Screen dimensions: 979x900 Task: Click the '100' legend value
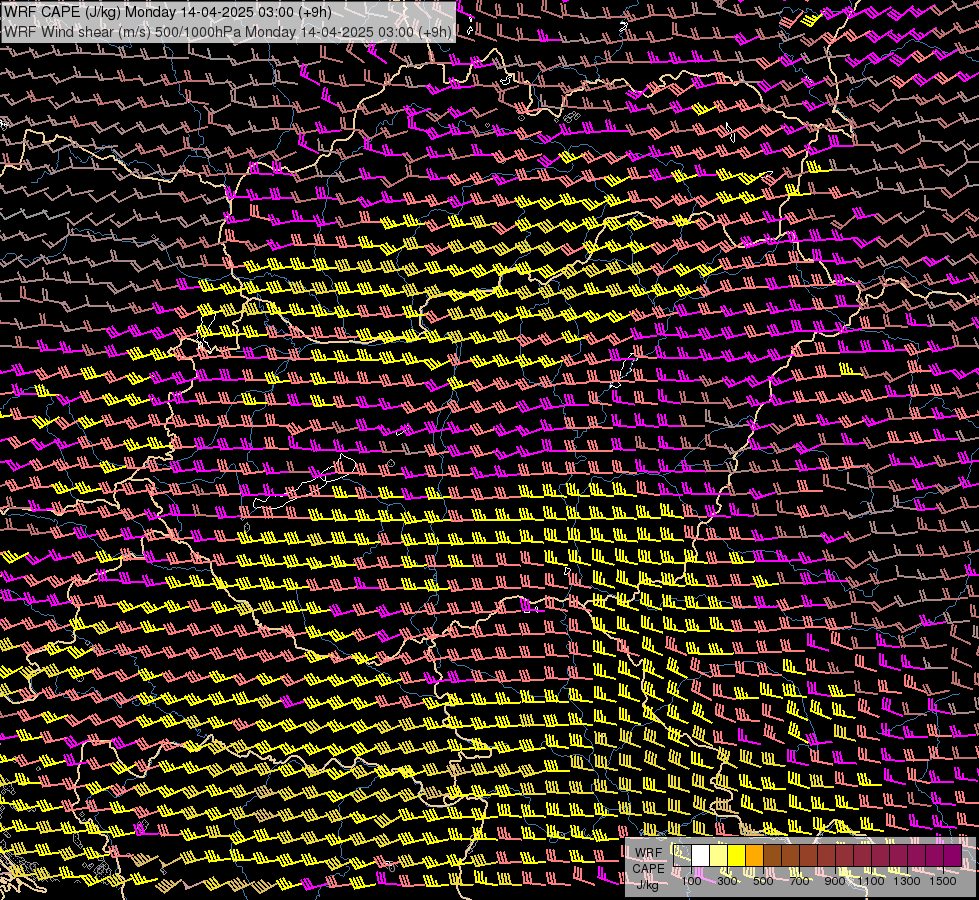[691, 881]
